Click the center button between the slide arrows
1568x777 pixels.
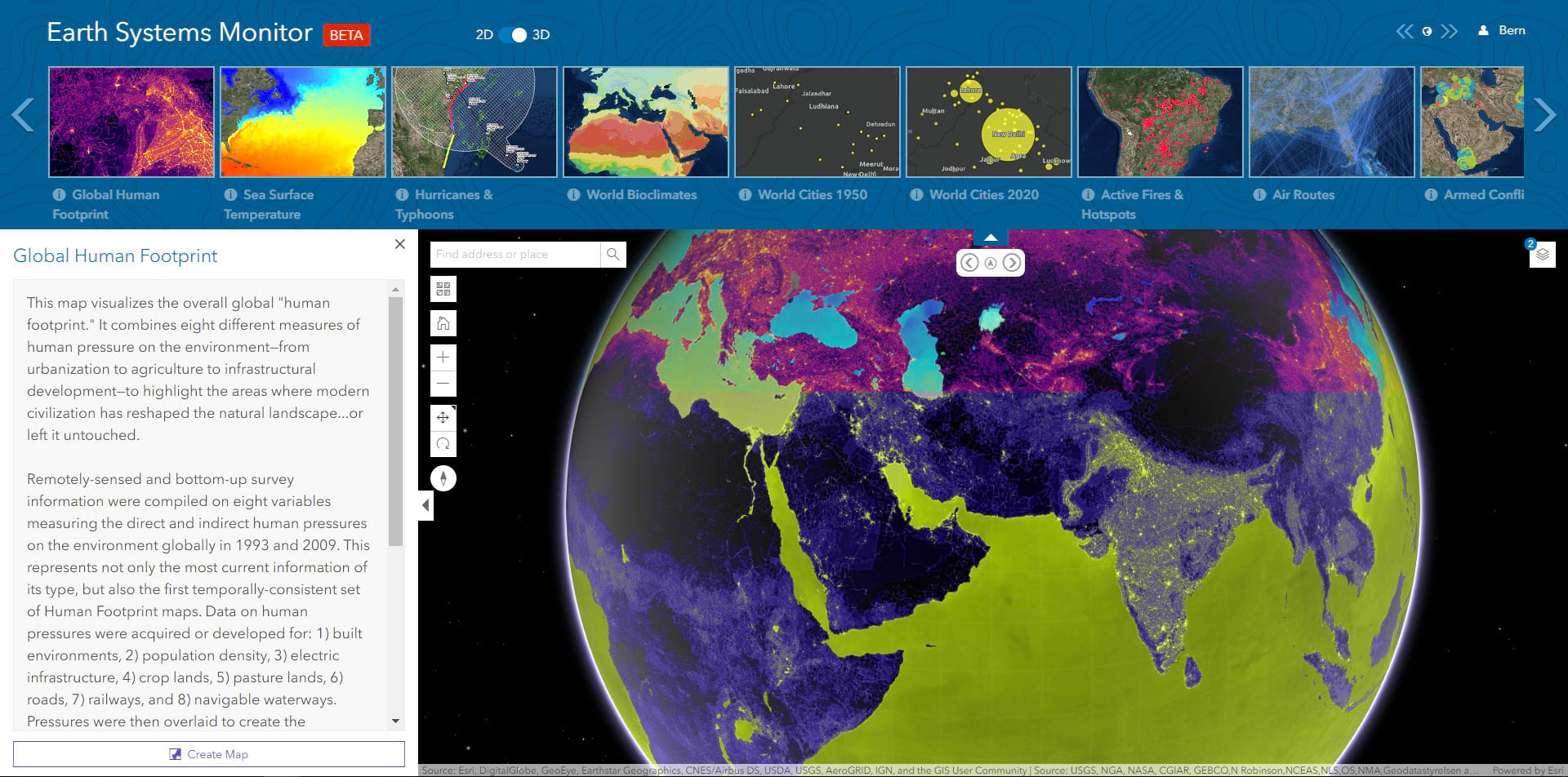pos(990,263)
